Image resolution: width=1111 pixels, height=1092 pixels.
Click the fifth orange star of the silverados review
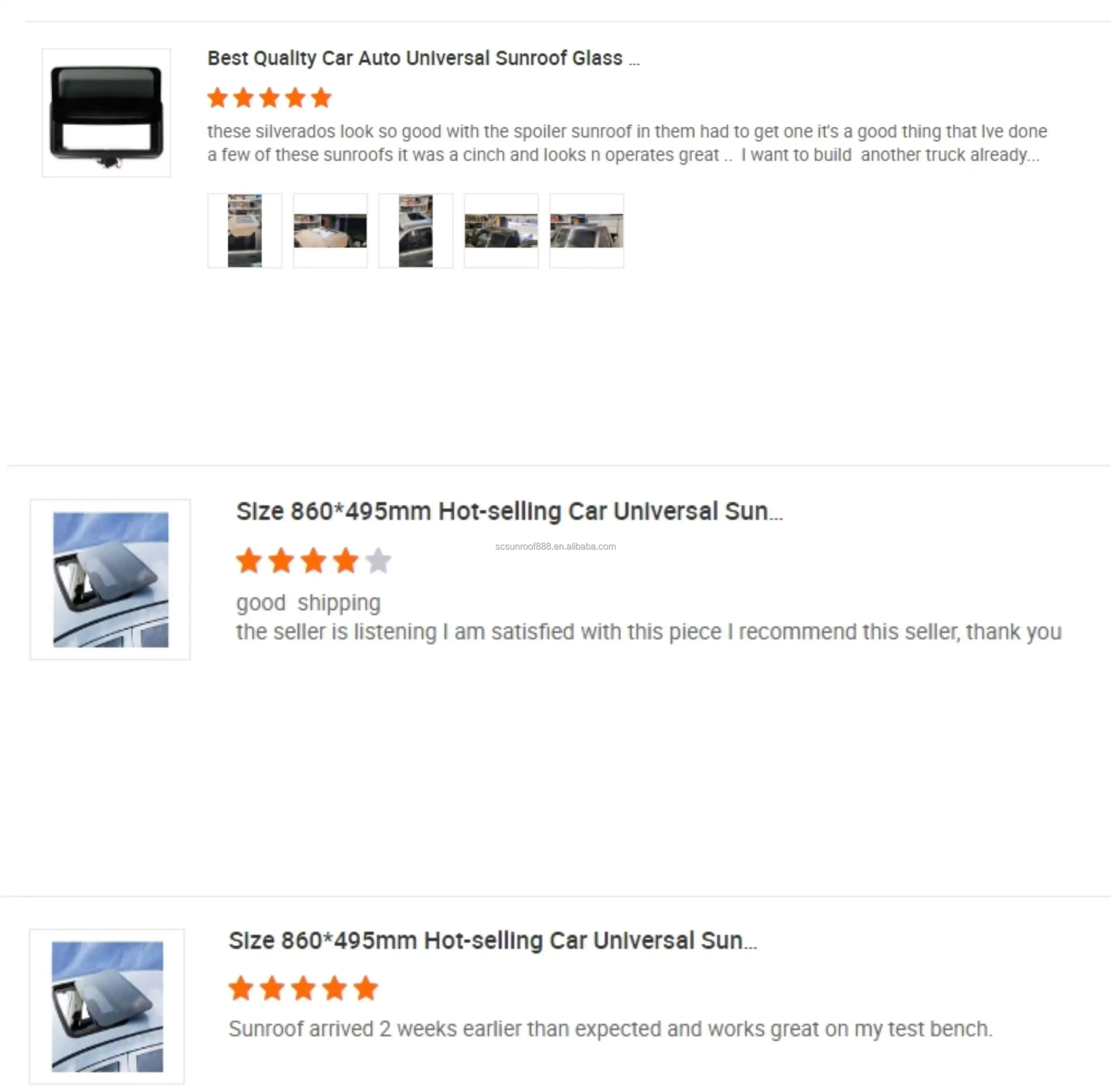[x=321, y=98]
